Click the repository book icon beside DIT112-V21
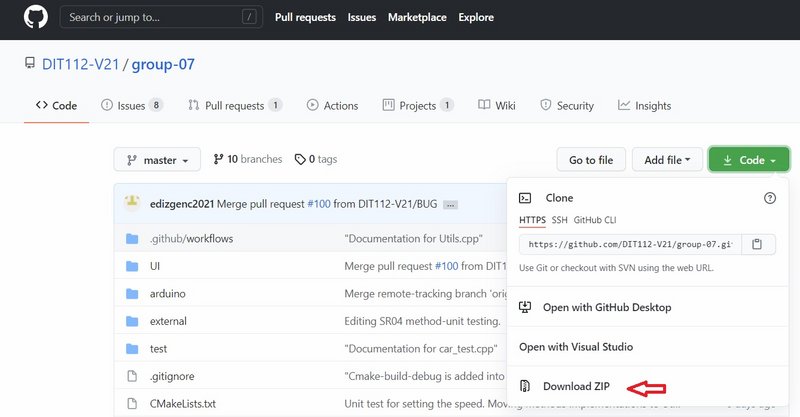 click(x=30, y=63)
